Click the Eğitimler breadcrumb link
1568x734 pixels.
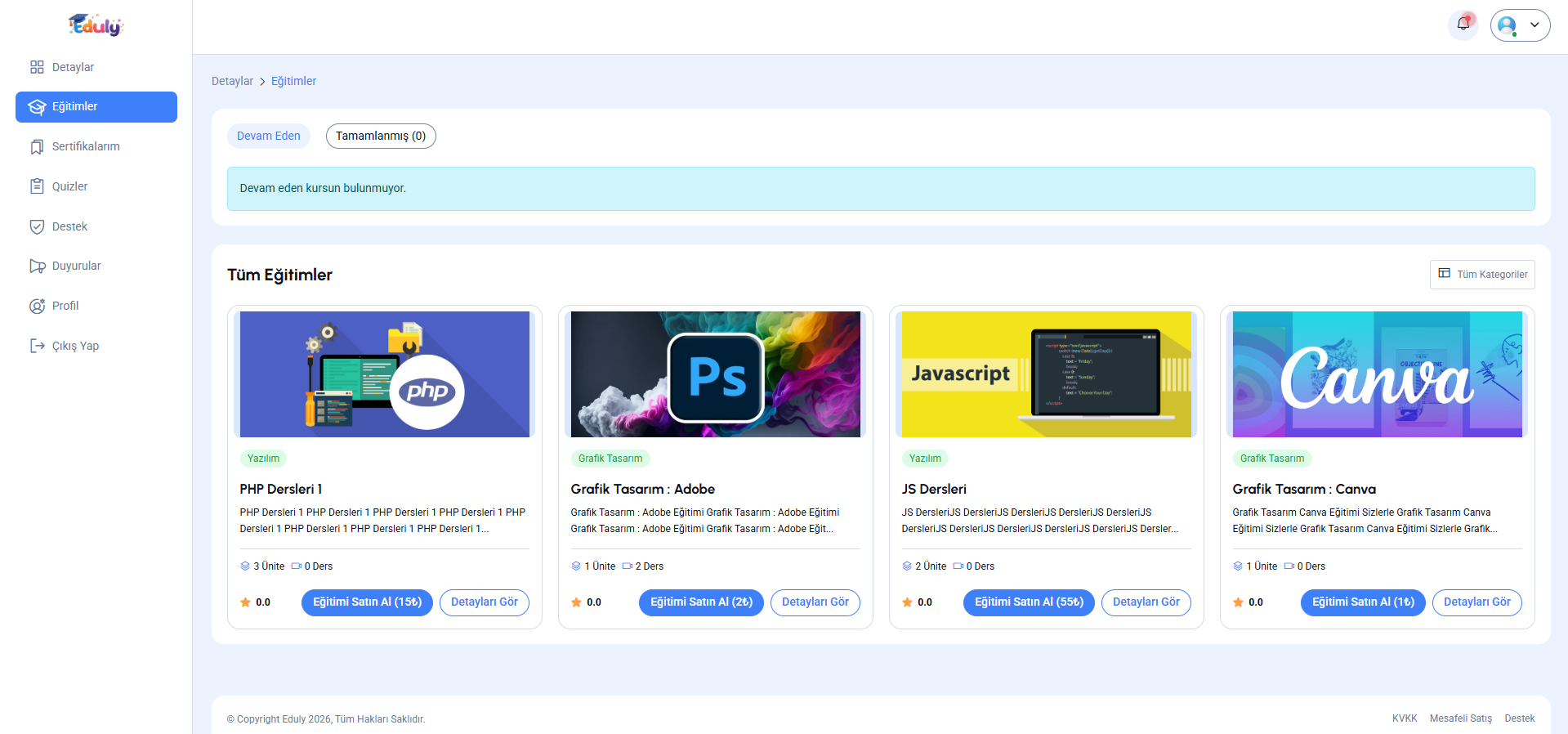[x=293, y=81]
